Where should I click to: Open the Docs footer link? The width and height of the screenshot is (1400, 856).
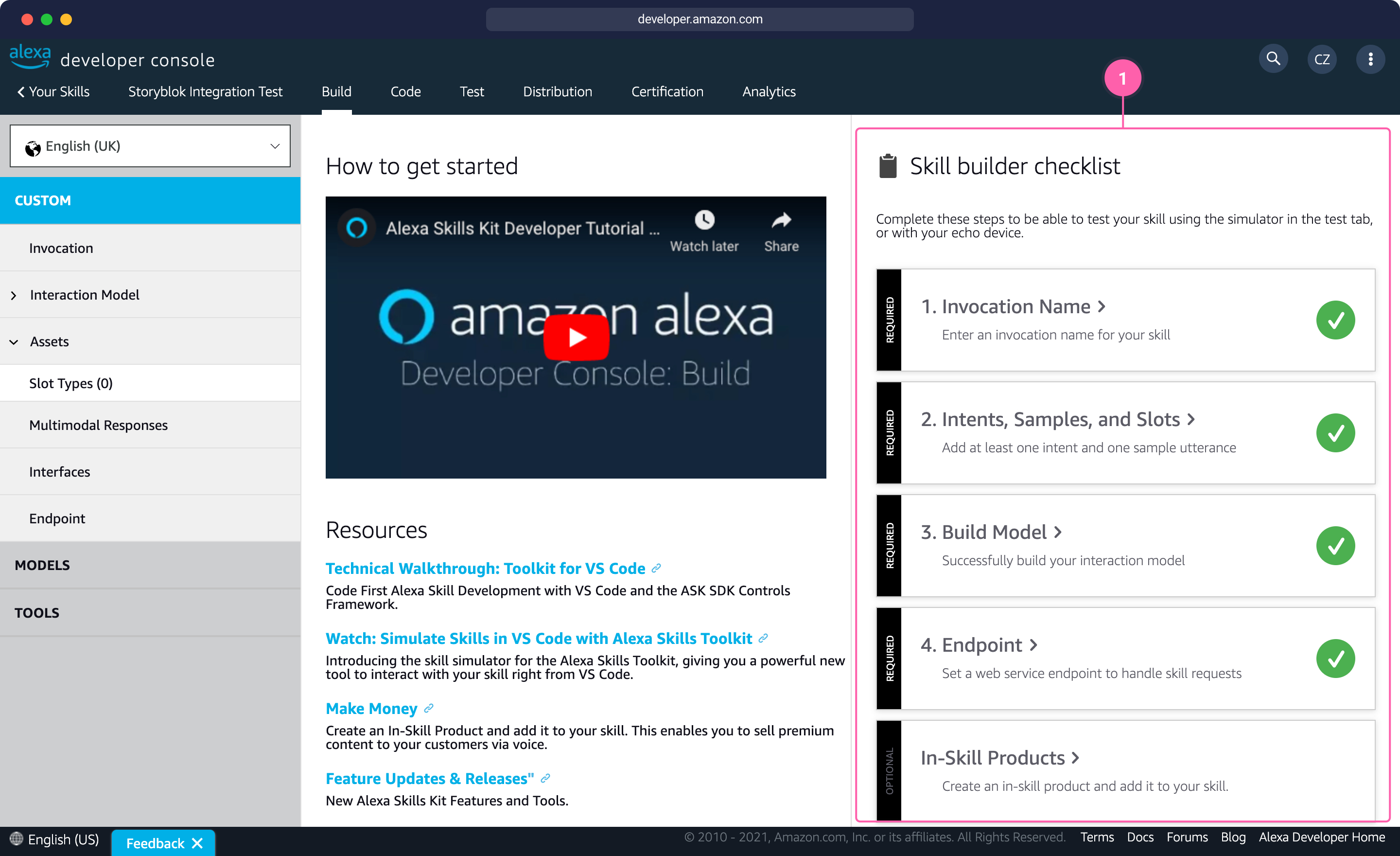point(1140,837)
